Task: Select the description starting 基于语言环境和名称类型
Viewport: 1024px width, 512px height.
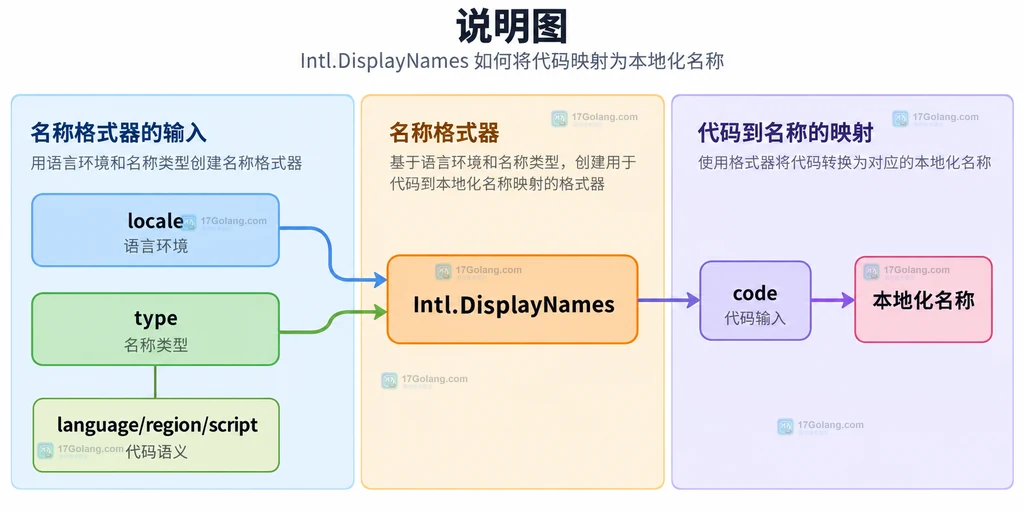Action: pos(513,173)
